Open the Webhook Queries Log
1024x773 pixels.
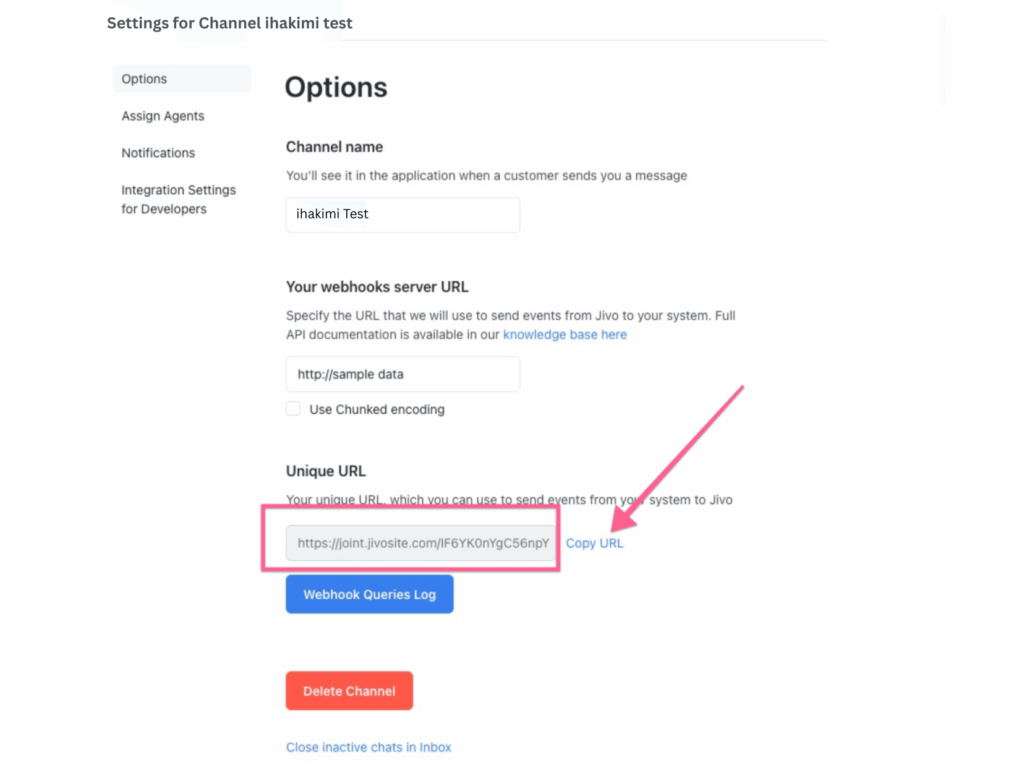point(369,594)
